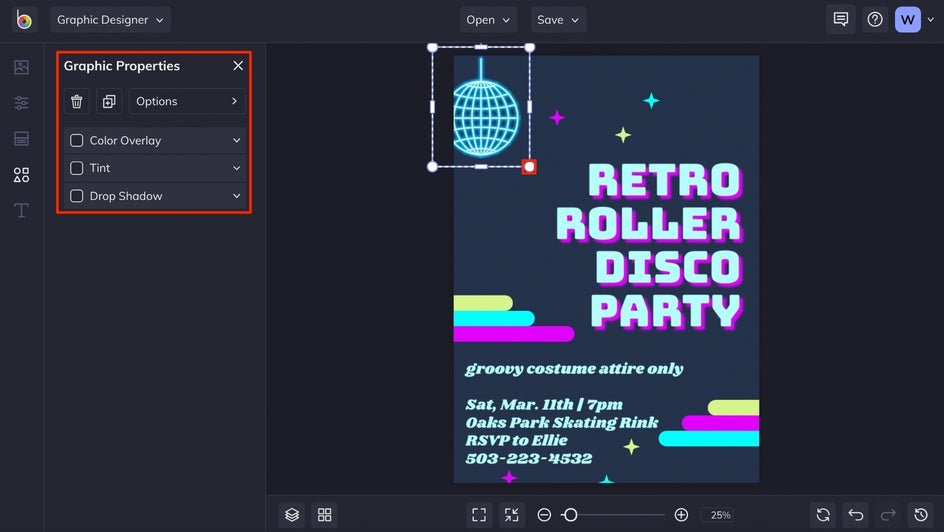944x532 pixels.
Task: Expand the account menu arrow
Action: [931, 20]
